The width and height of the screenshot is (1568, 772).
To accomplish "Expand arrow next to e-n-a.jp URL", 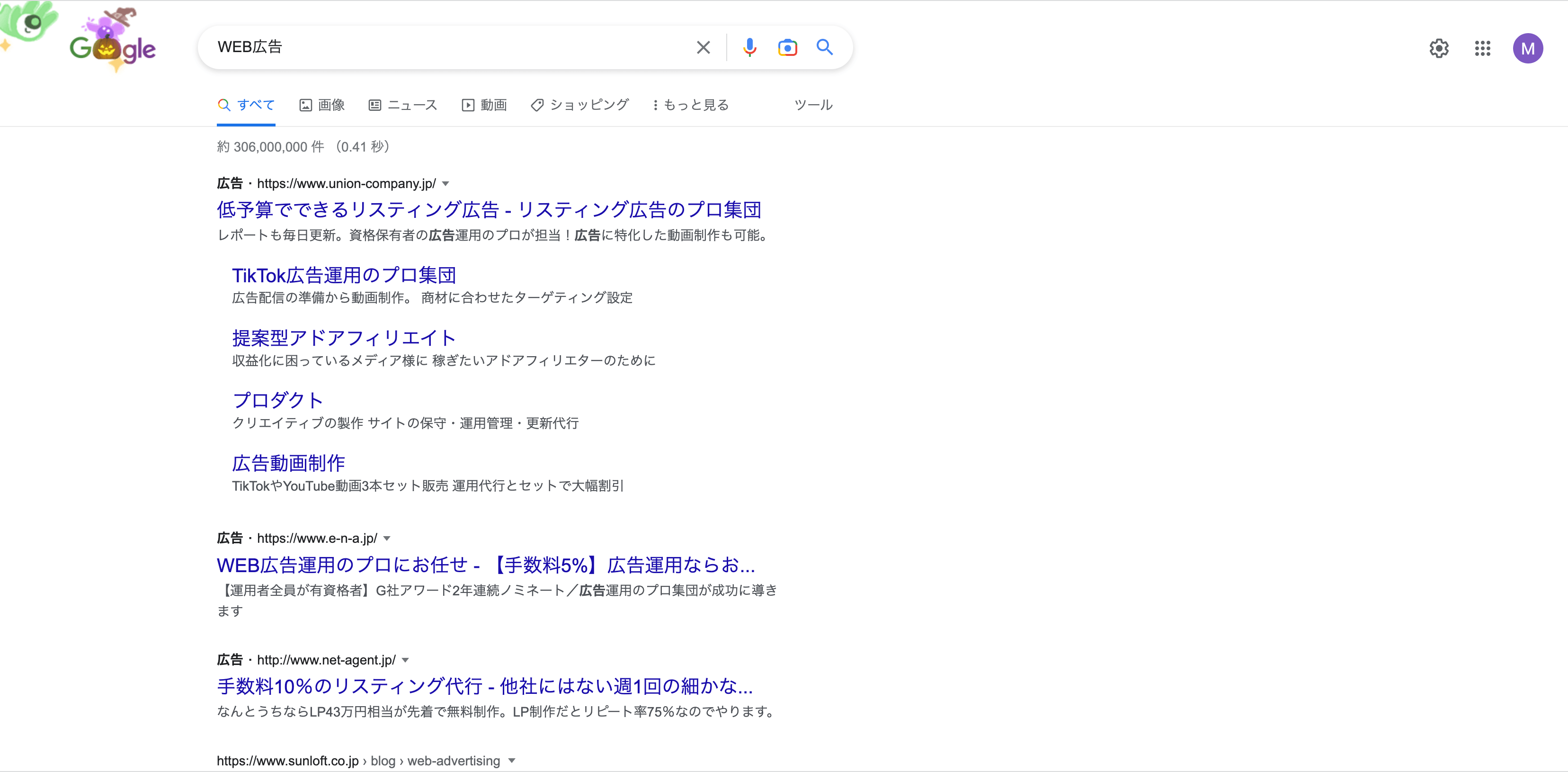I will [x=386, y=538].
